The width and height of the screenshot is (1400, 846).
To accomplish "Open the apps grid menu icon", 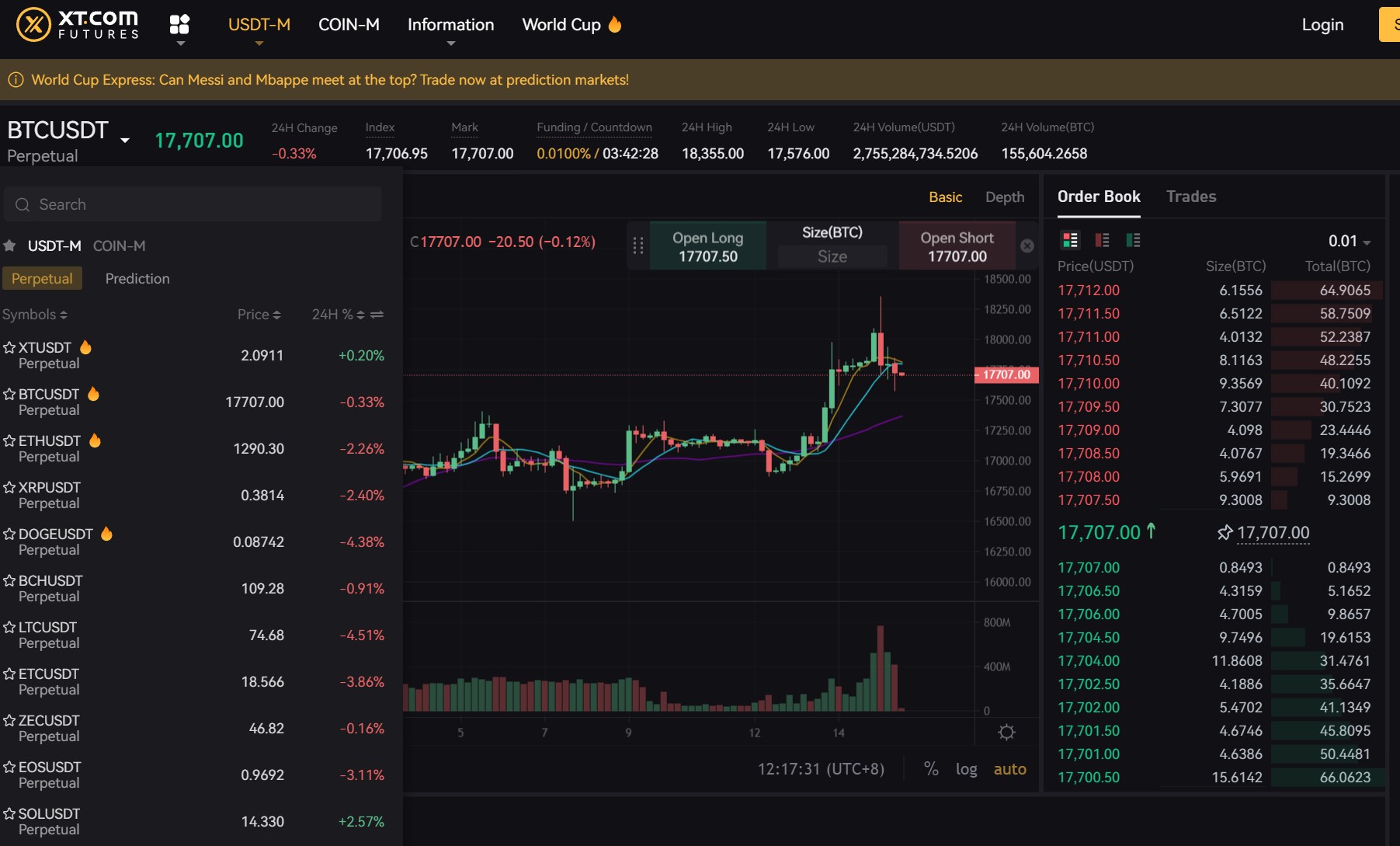I will tap(179, 25).
